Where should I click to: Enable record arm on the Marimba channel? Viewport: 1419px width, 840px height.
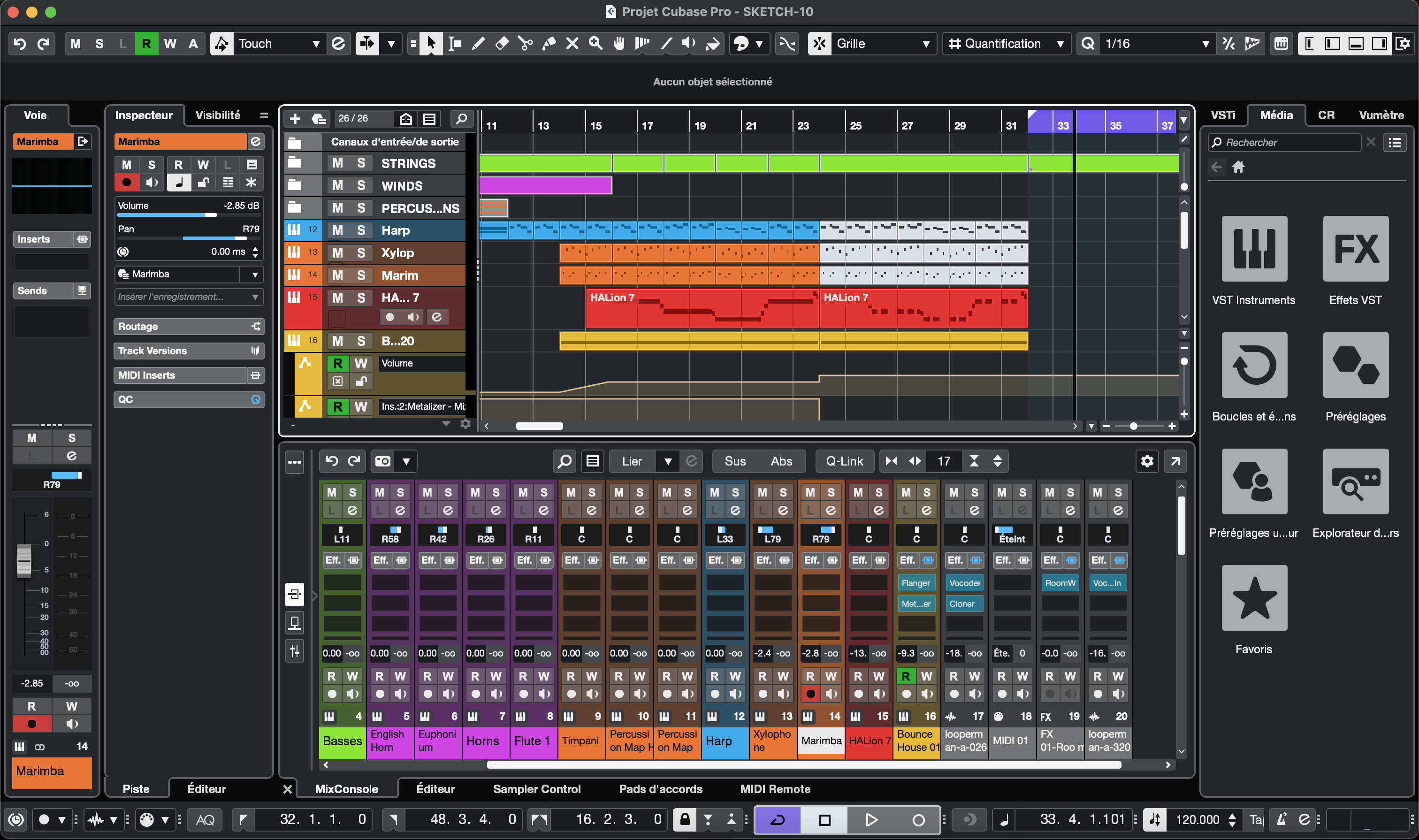click(127, 182)
